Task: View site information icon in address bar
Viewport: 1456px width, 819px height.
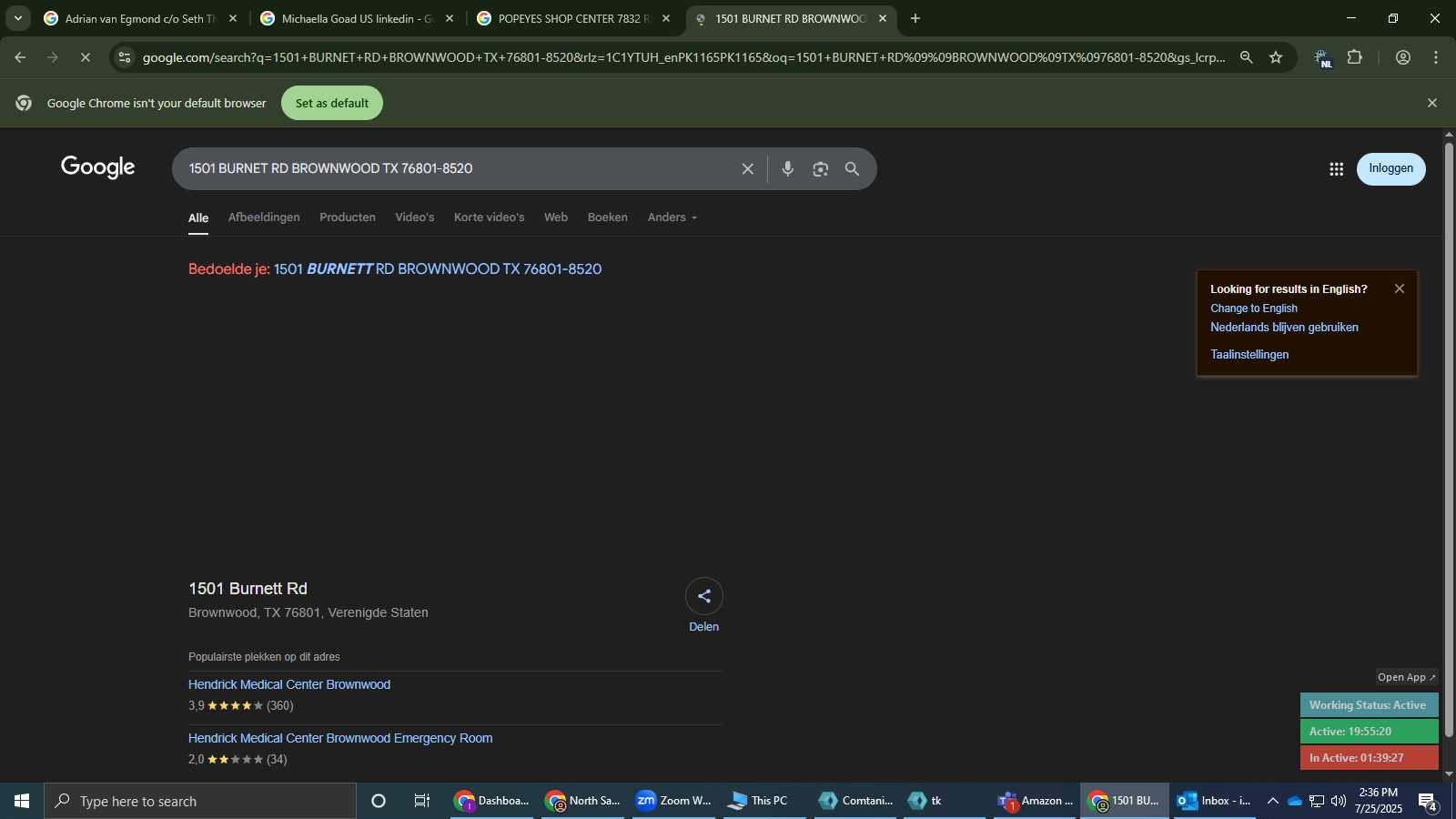Action: 125,57
